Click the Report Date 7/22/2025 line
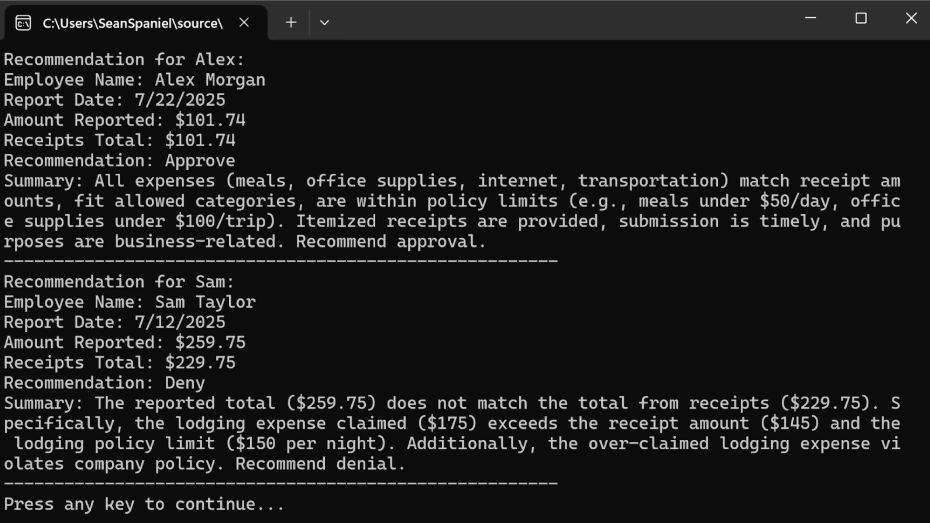Viewport: 930px width, 523px height. pos(114,100)
